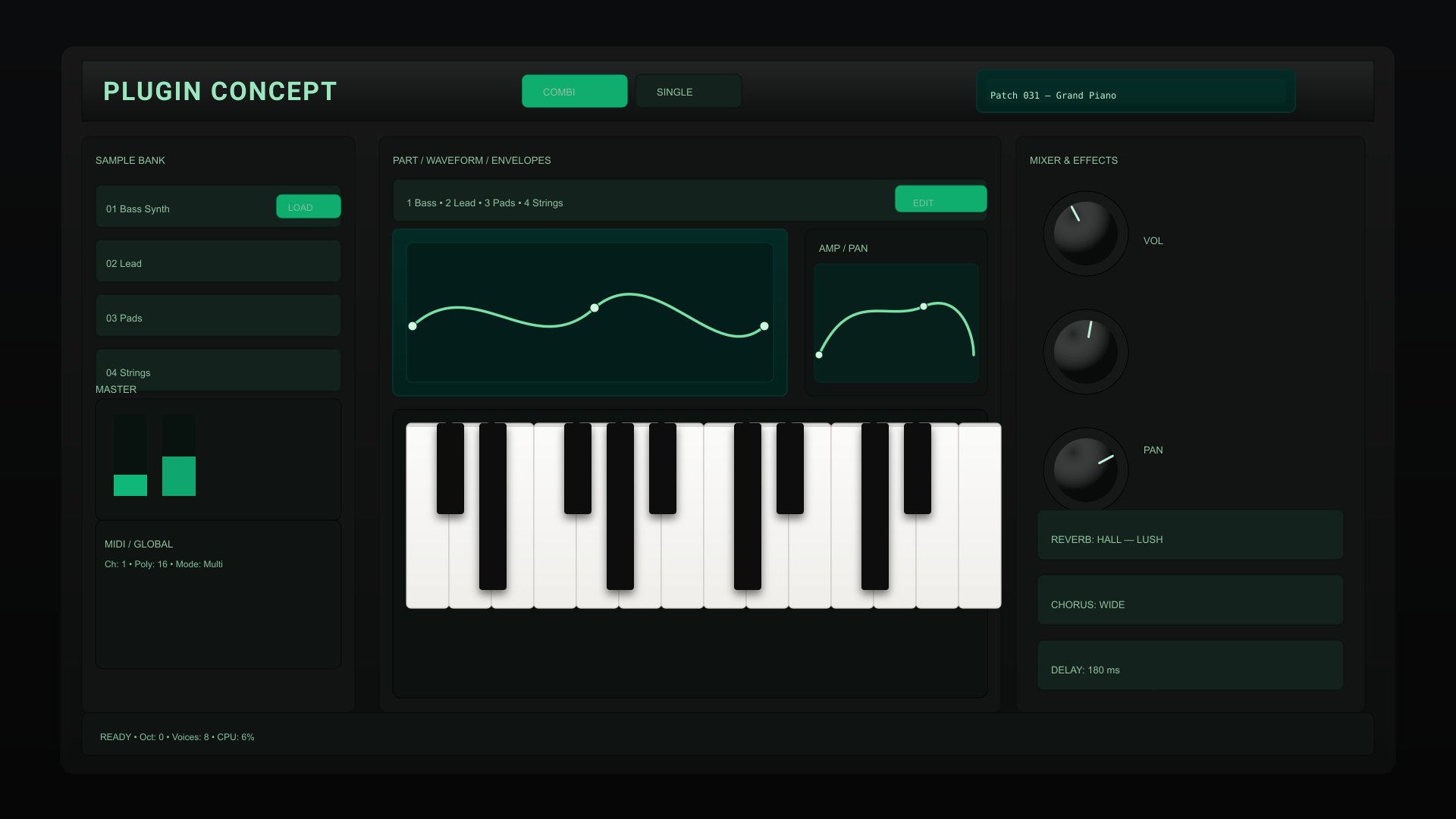
Task: Click the start node of AMP / PAN envelope
Action: [x=819, y=355]
